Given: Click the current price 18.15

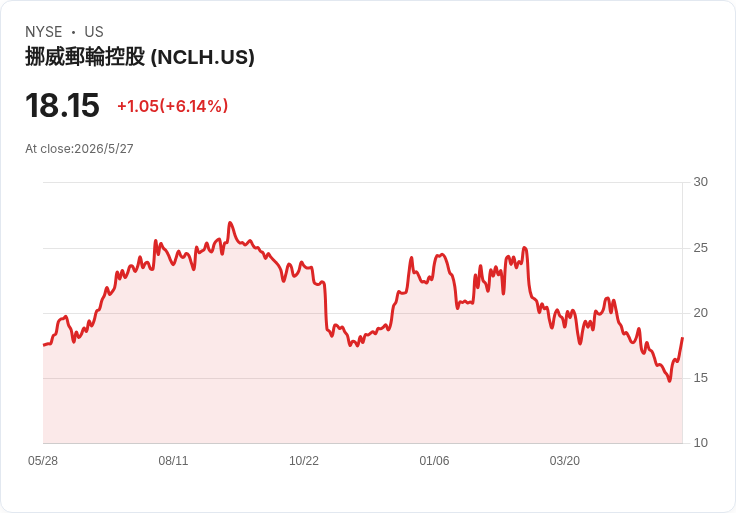Looking at the screenshot, I should coord(62,105).
